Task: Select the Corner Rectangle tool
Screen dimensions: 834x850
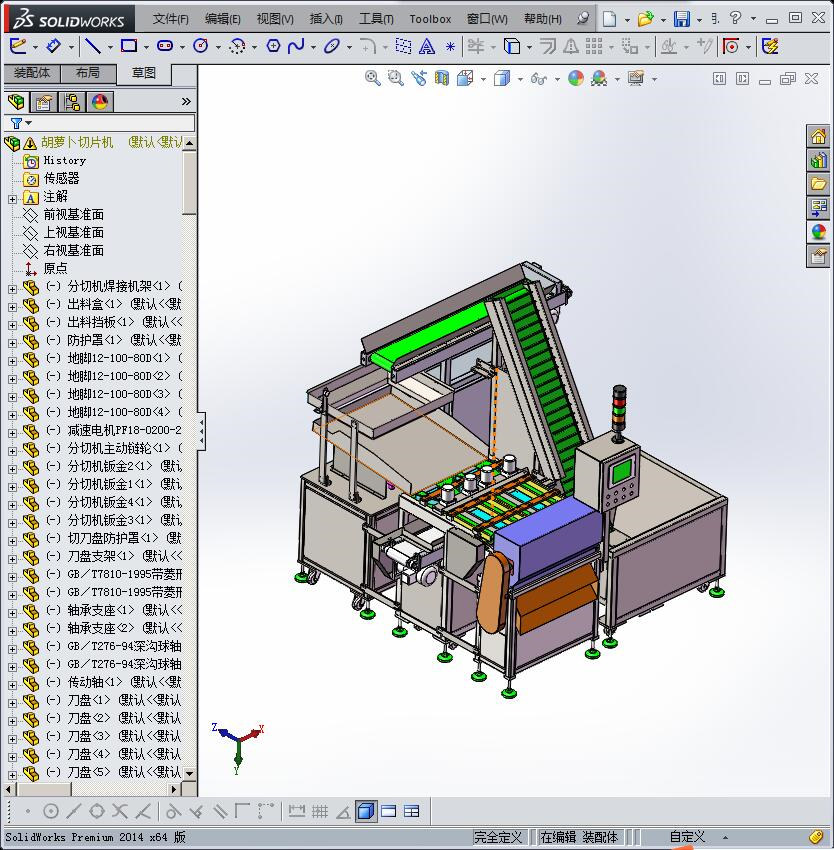Action: (129, 46)
